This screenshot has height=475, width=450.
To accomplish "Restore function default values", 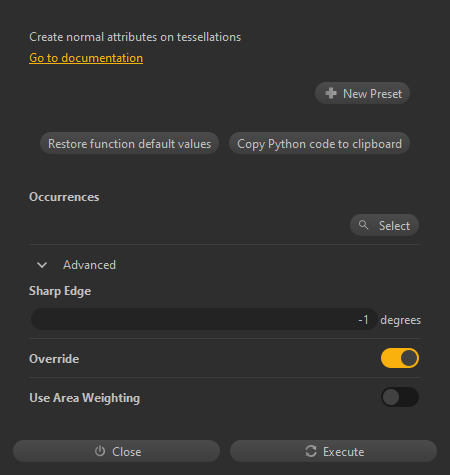I will (x=129, y=143).
